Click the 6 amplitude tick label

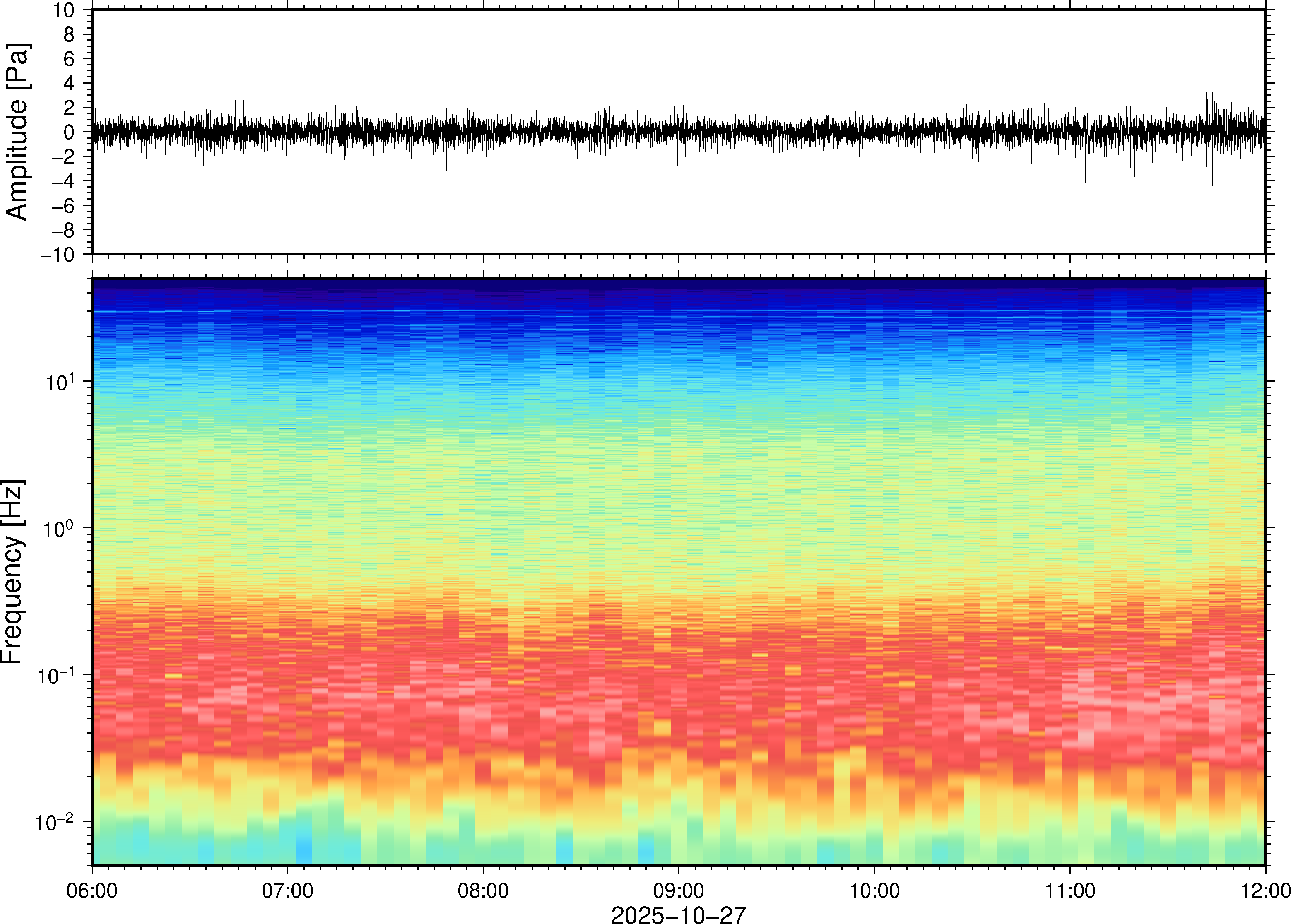[70, 59]
